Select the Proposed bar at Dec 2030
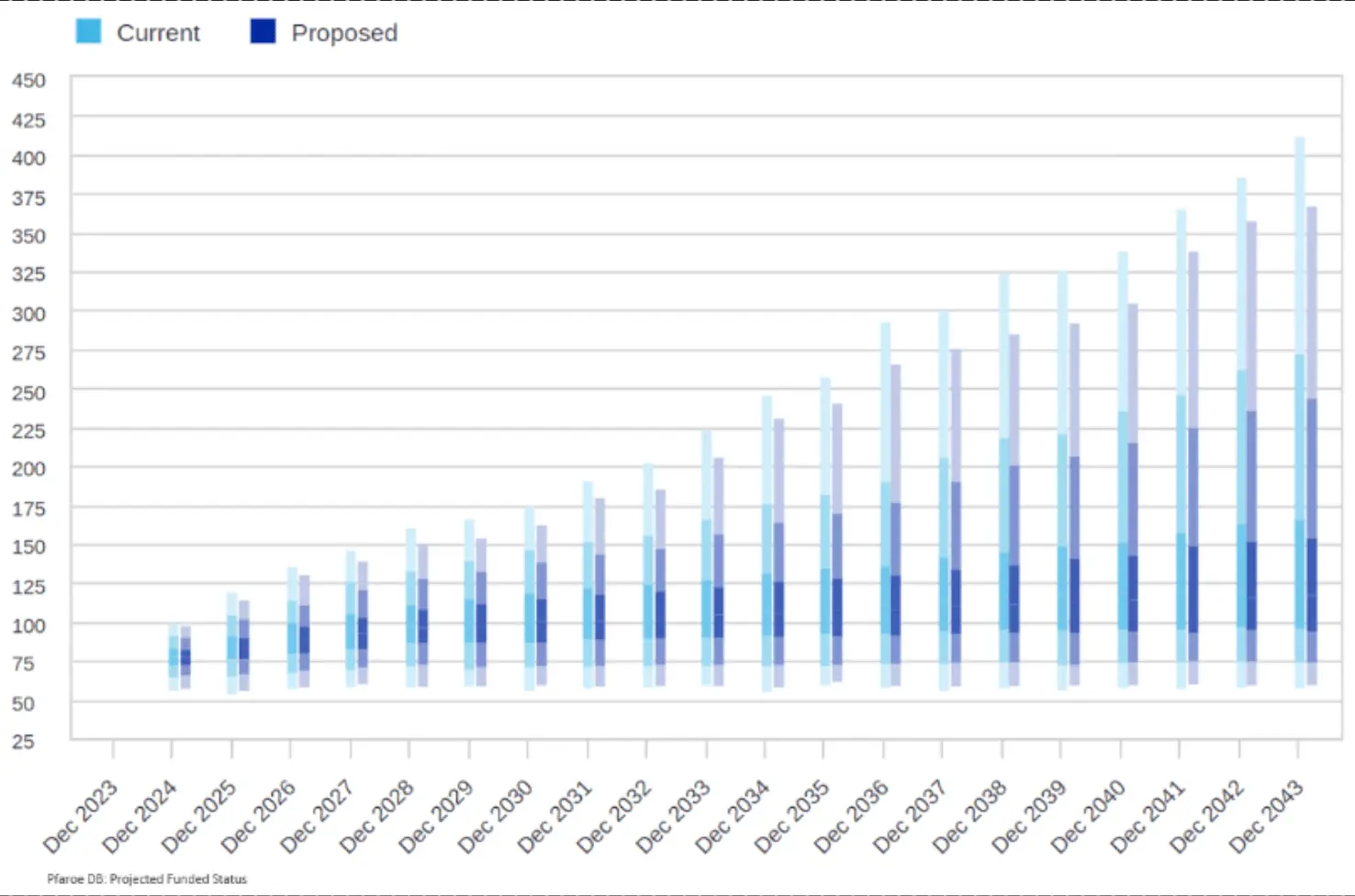Screen dimensions: 1355x896 tap(542, 606)
